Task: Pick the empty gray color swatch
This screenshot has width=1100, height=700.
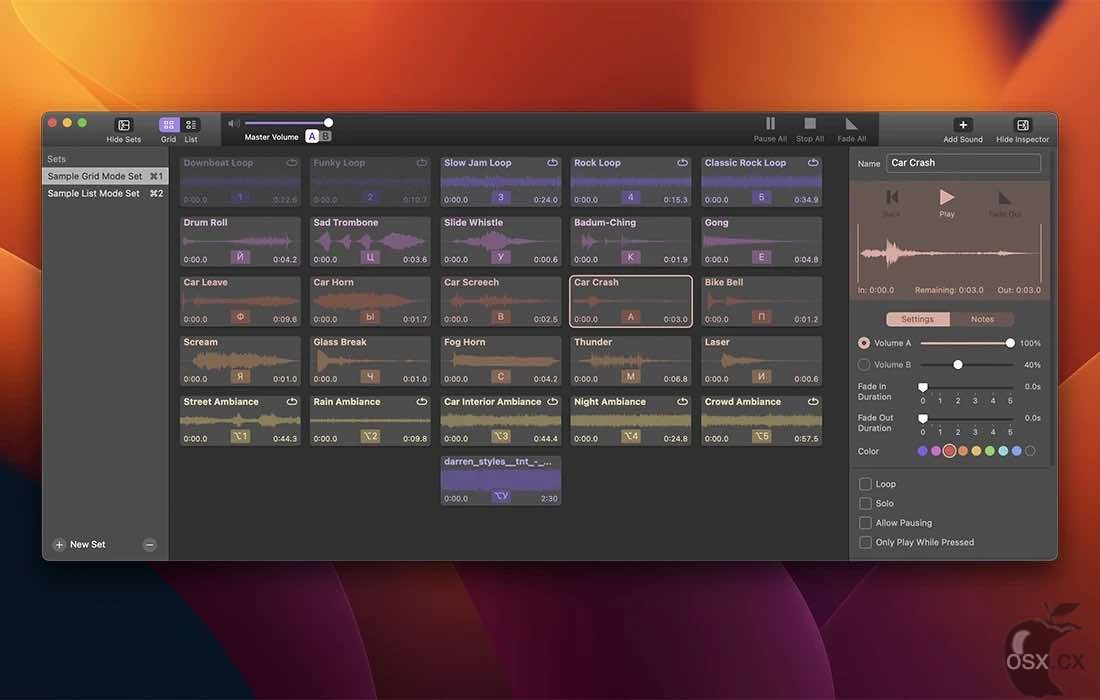Action: click(1030, 451)
